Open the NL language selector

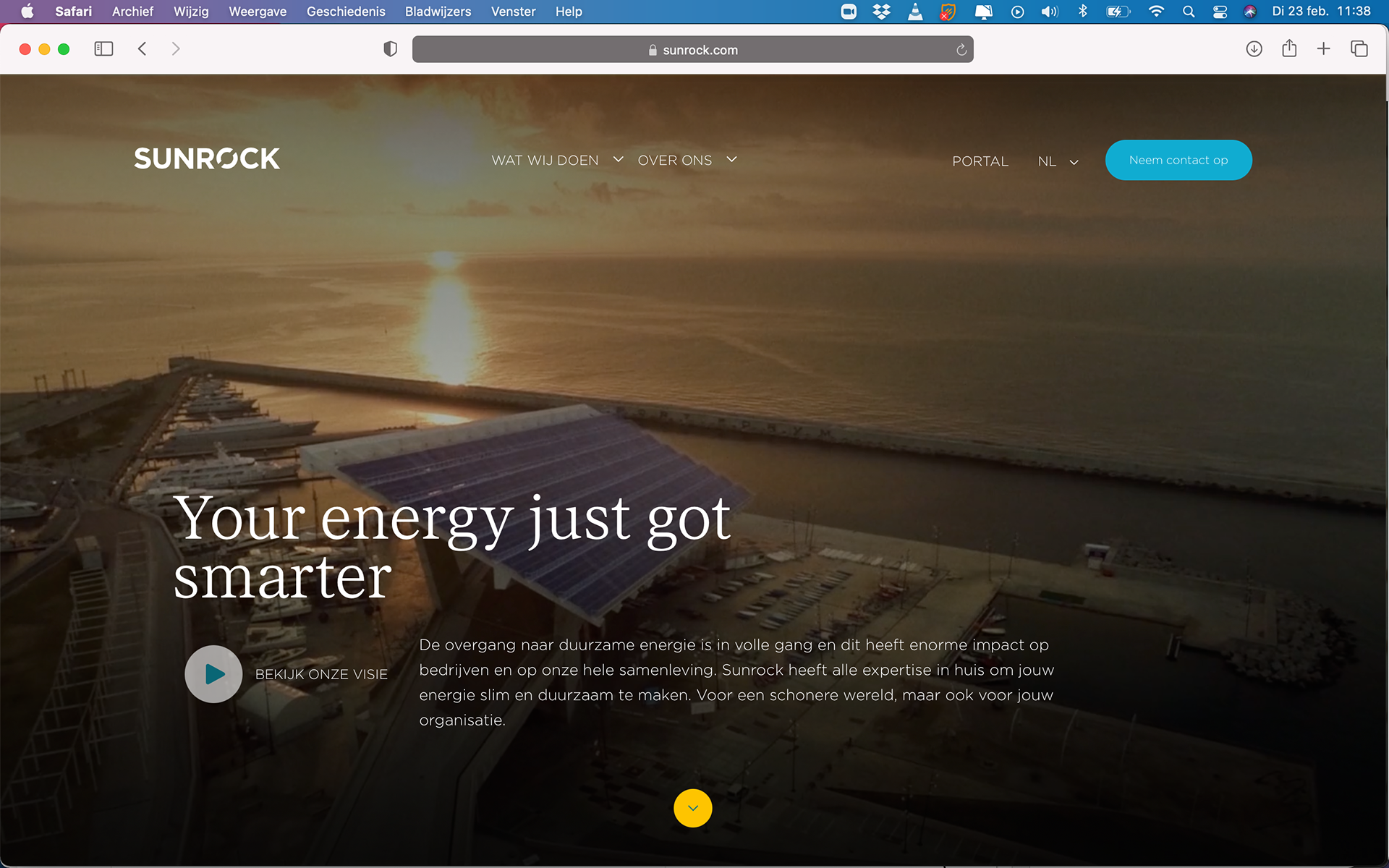coord(1058,161)
